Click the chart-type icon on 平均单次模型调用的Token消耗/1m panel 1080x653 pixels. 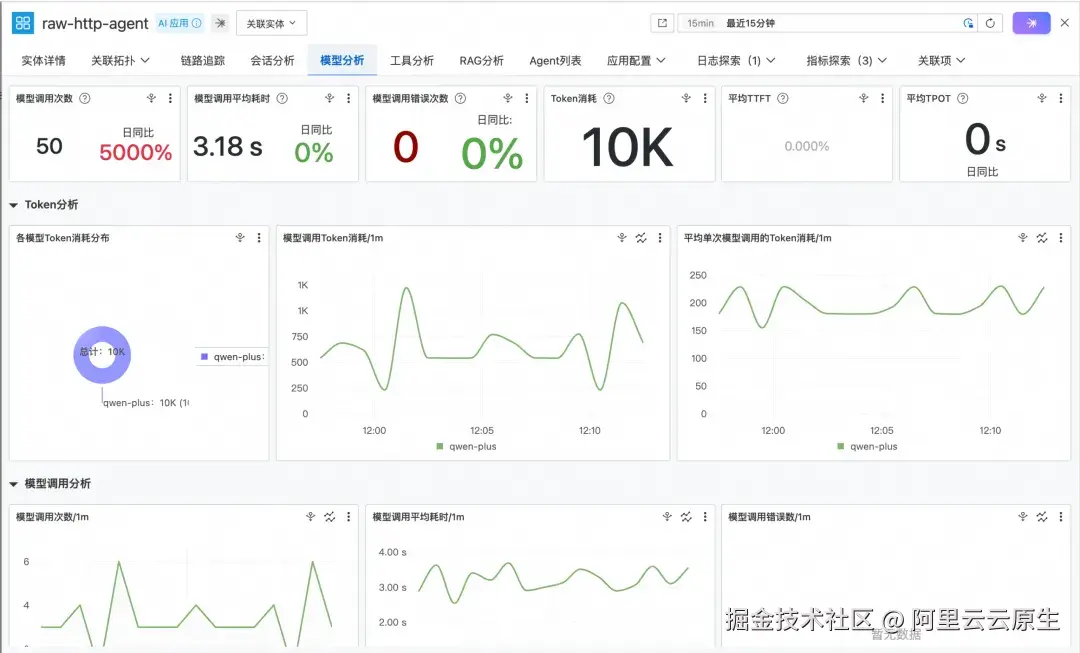(x=1041, y=238)
